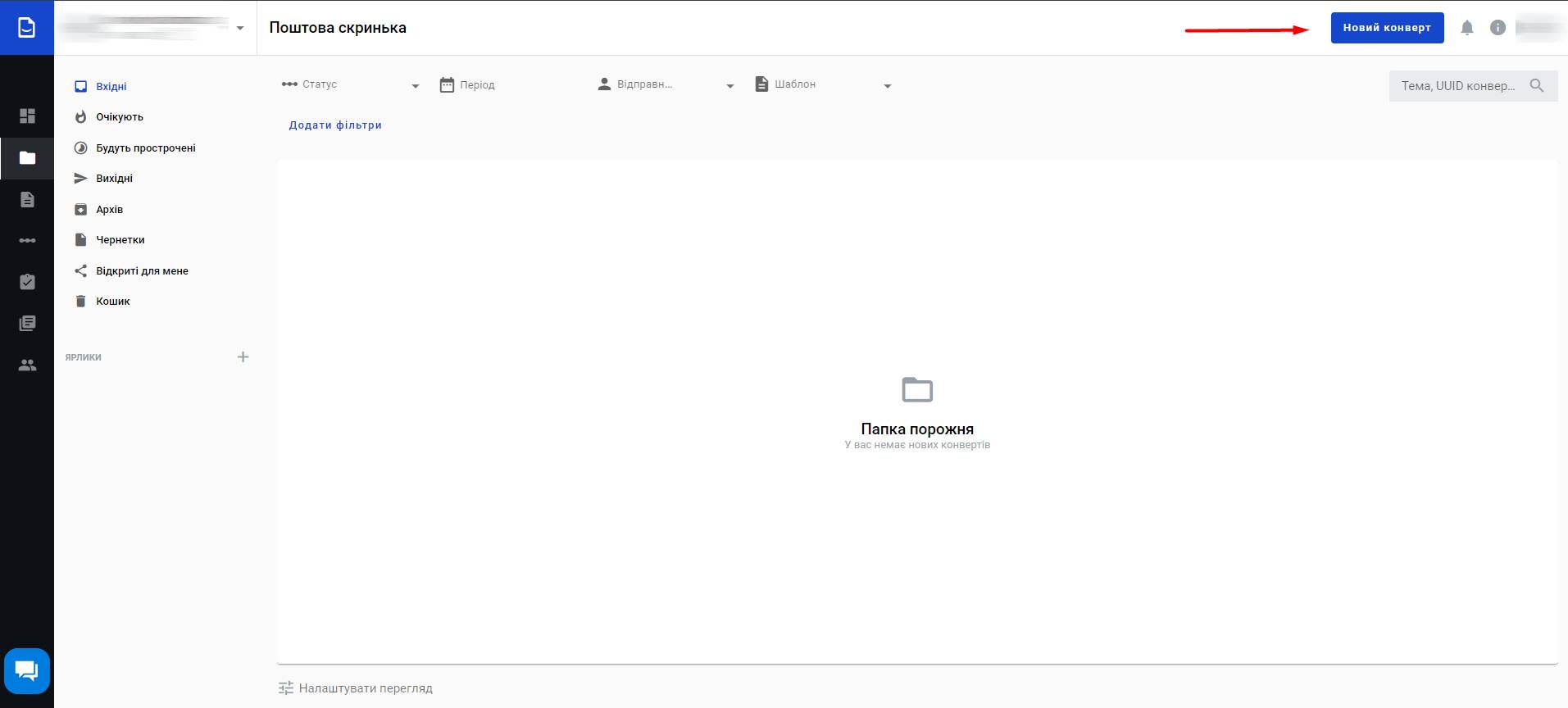
Task: Click the search magnifier icon
Action: pyautogui.click(x=1537, y=85)
